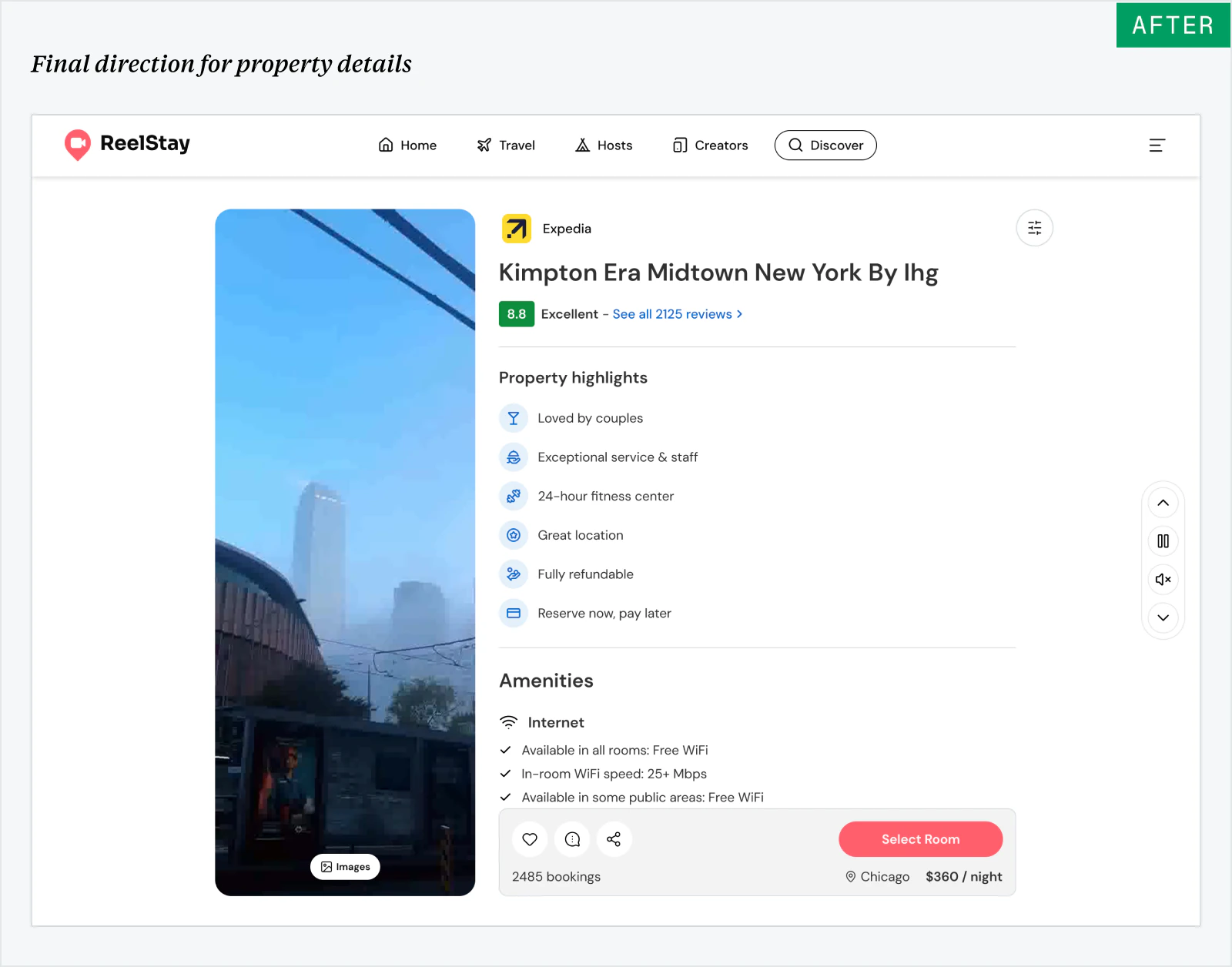This screenshot has width=1232, height=967.
Task: Go to next reel with down chevron
Action: coord(1163,617)
